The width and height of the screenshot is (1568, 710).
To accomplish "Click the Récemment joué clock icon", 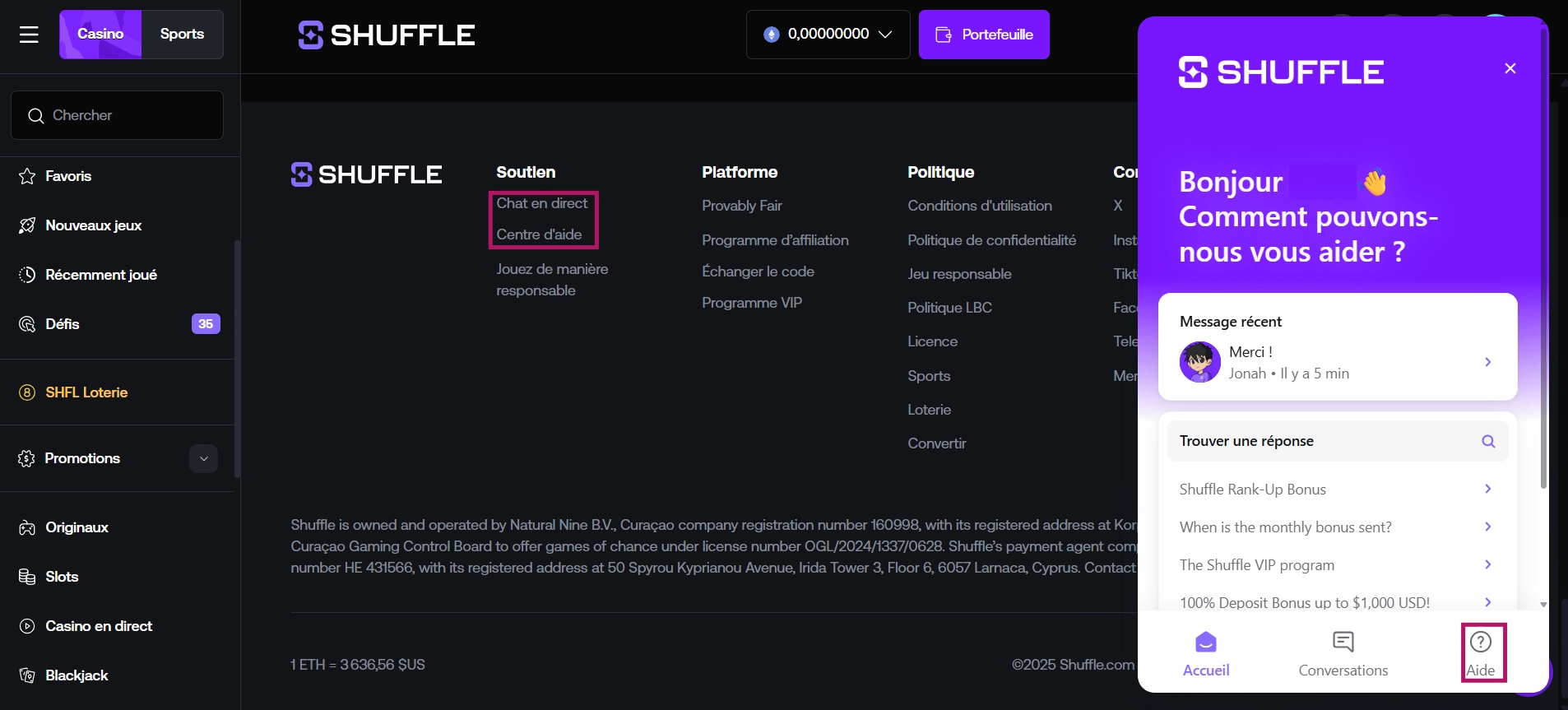I will pos(27,275).
